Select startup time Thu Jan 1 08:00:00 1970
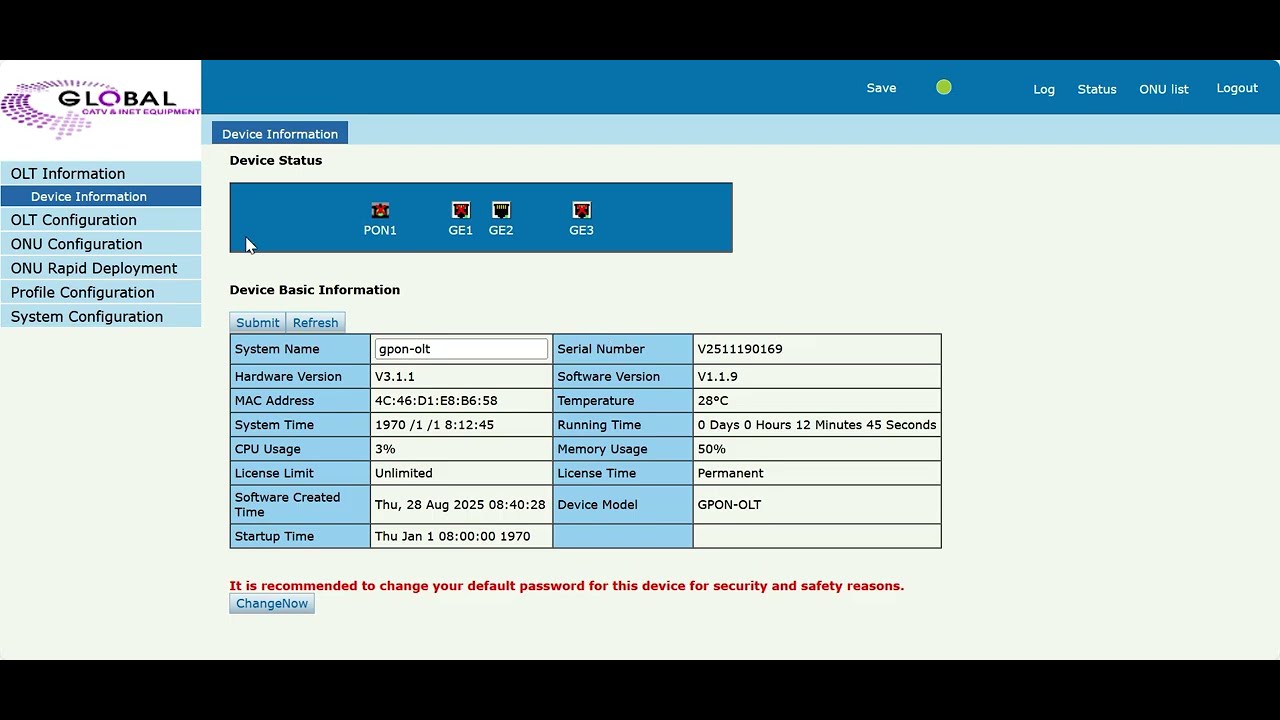 453,537
